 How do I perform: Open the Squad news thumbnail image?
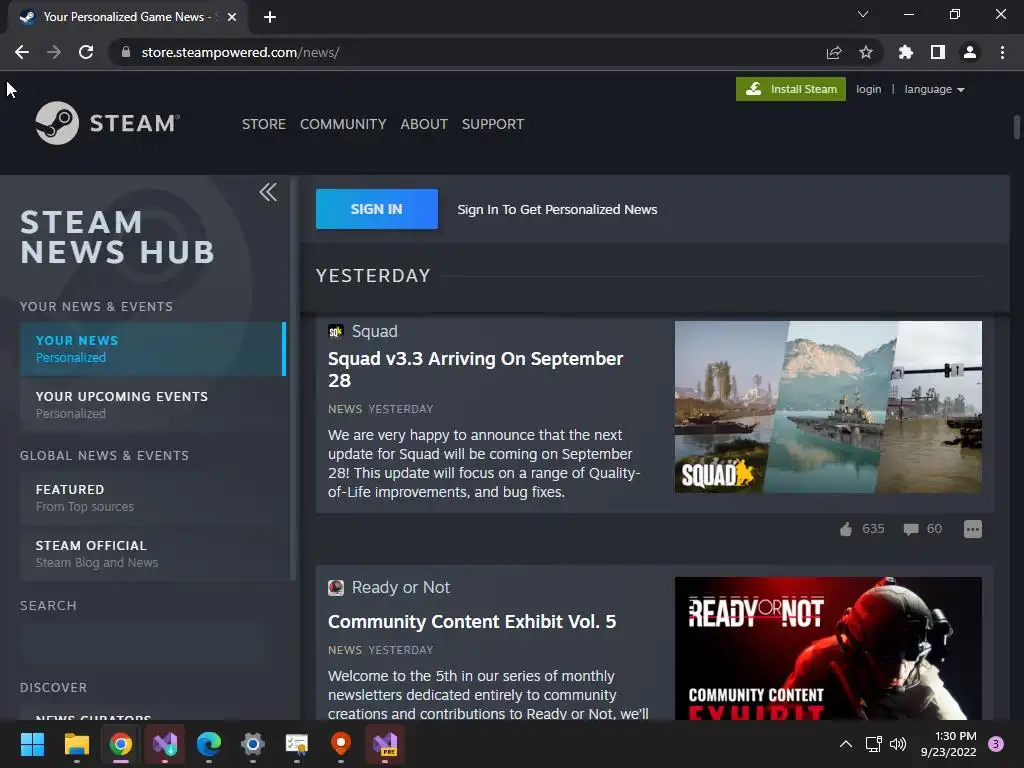pyautogui.click(x=828, y=407)
